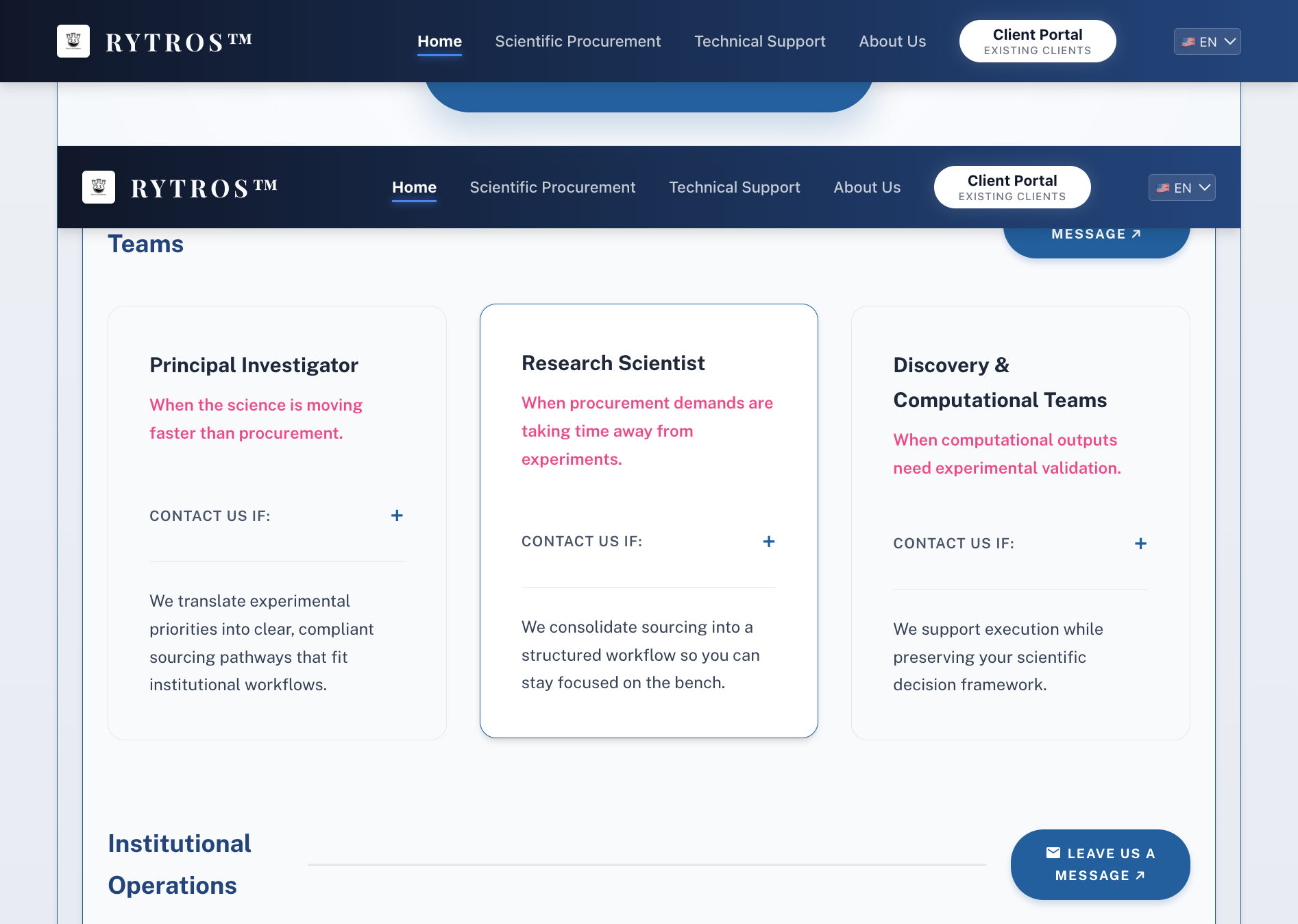Click the Institutional Operations heading
This screenshot has width=1298, height=924.
click(180, 864)
